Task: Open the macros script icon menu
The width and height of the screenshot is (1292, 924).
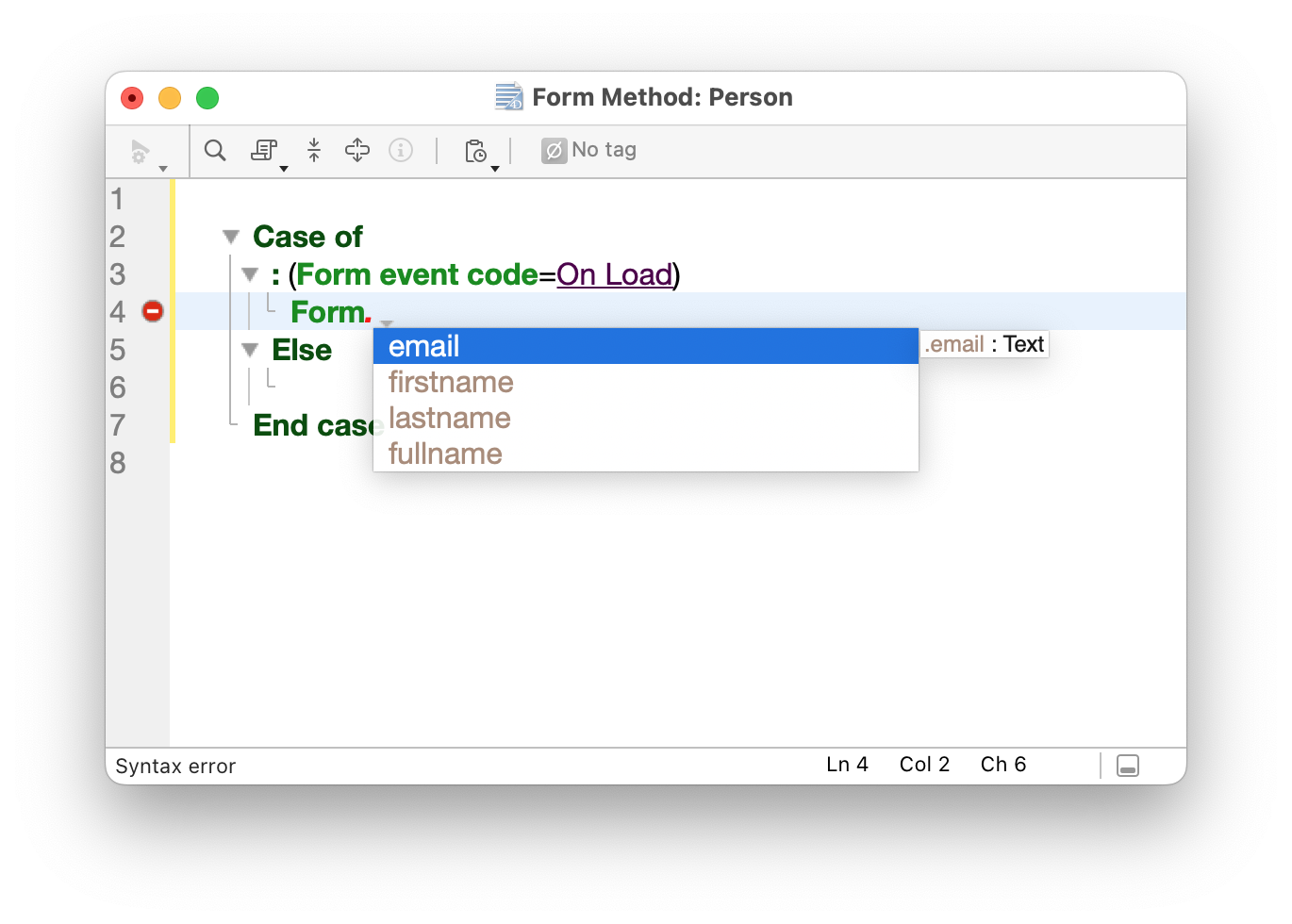Action: pos(265,150)
